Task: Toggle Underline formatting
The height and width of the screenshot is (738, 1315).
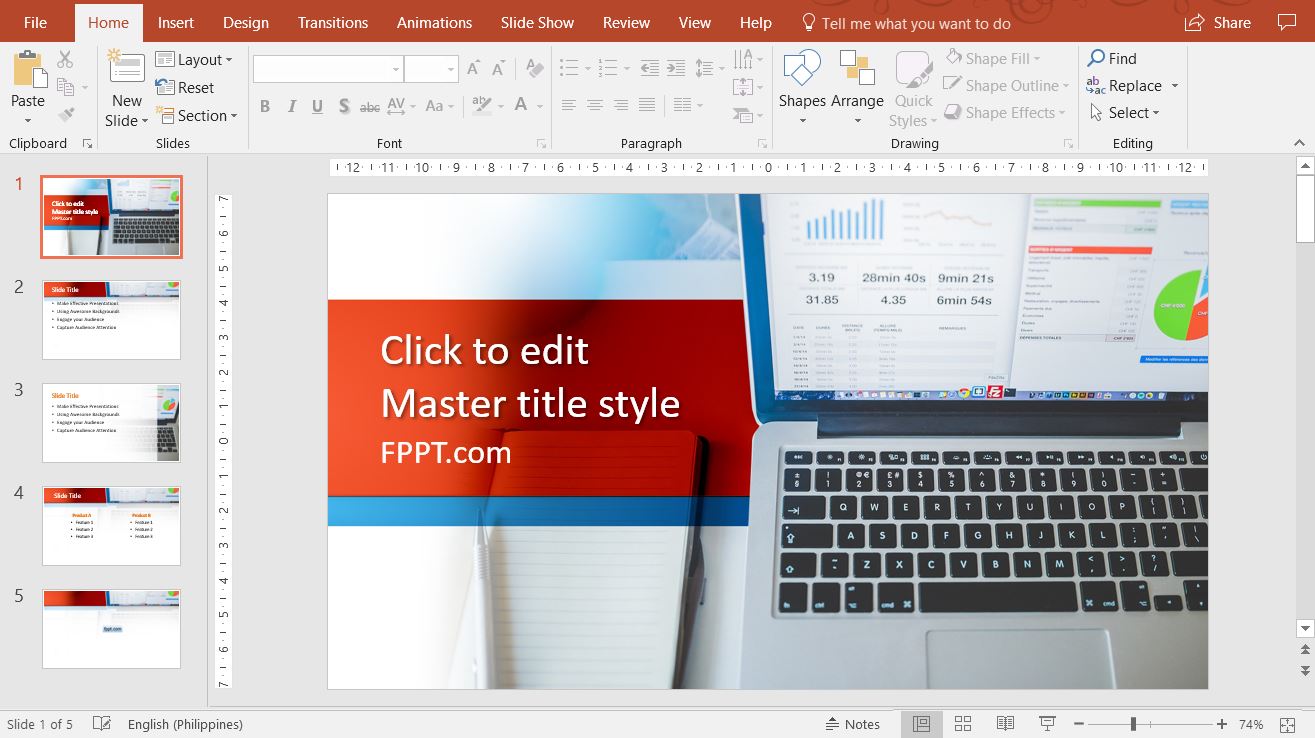Action: click(x=317, y=106)
